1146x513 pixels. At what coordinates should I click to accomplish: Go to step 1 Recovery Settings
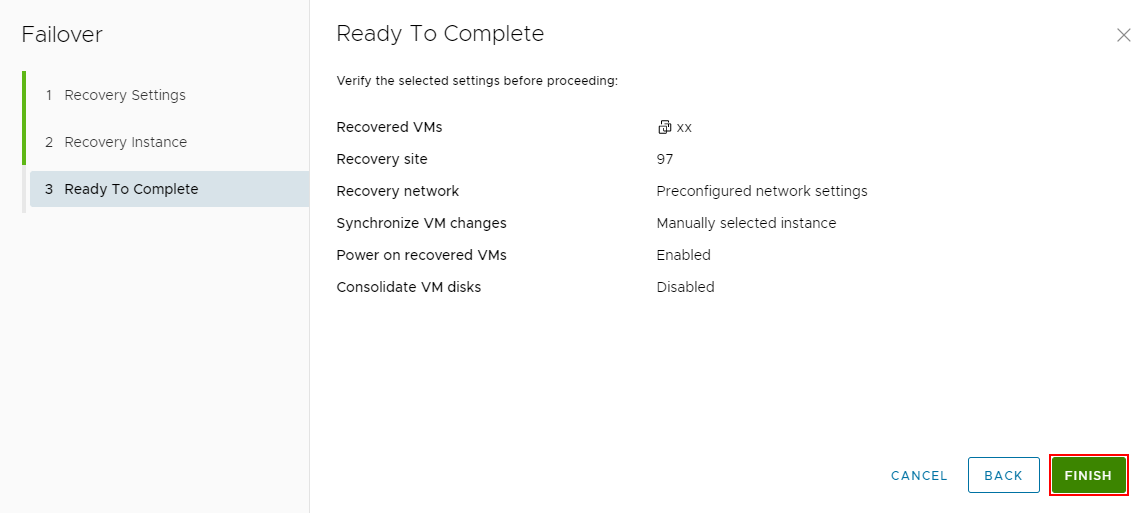click(125, 95)
